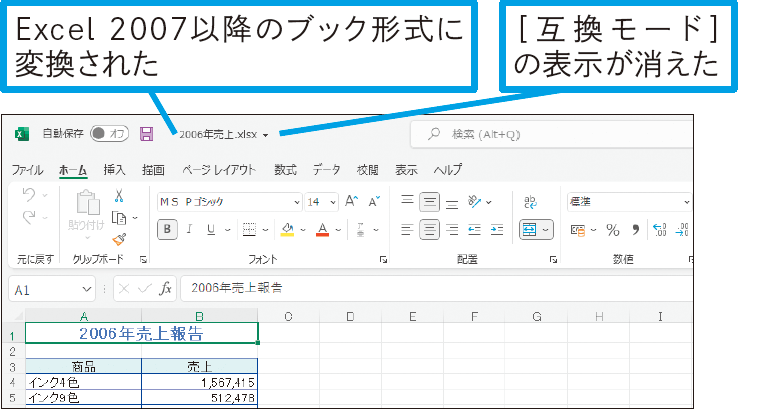
Task: Open the 表示 tab
Action: 406,170
